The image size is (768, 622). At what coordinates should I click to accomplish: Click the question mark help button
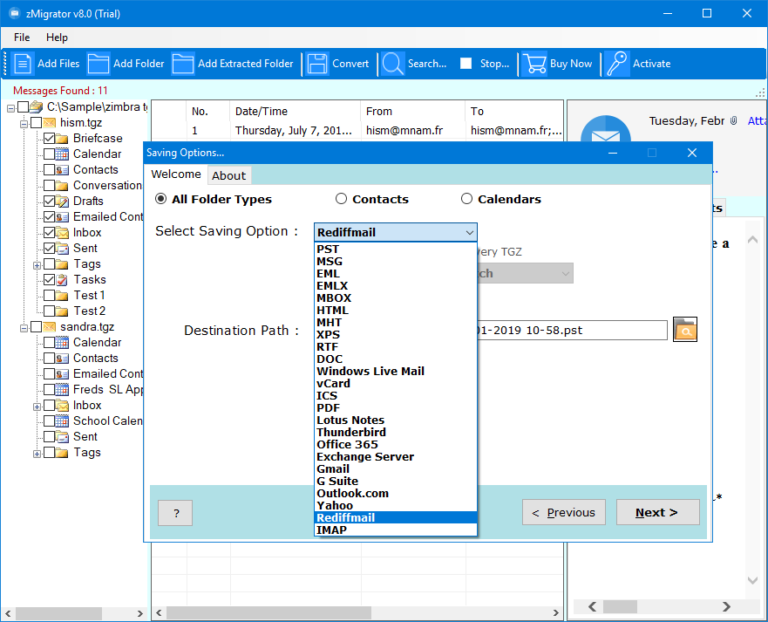coord(176,513)
